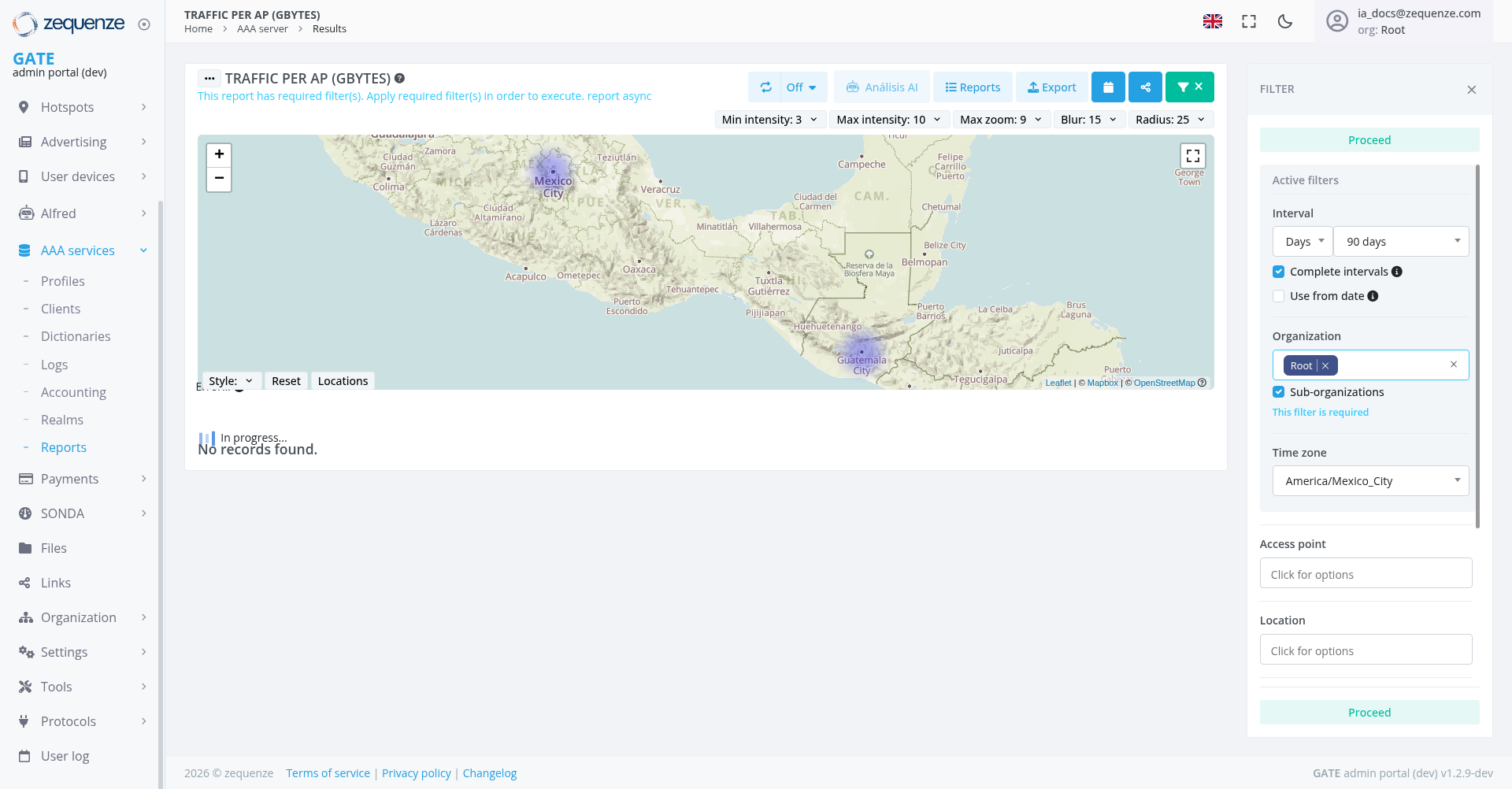
Task: Show help for Traffic per AP title
Action: click(400, 78)
